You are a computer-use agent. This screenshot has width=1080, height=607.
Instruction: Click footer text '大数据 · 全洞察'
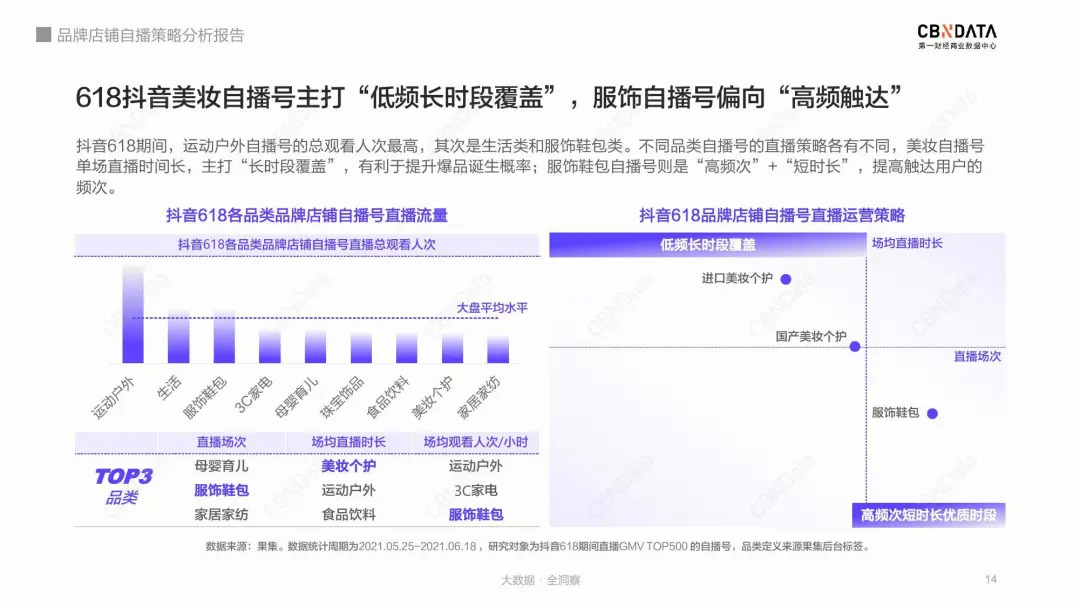point(540,580)
